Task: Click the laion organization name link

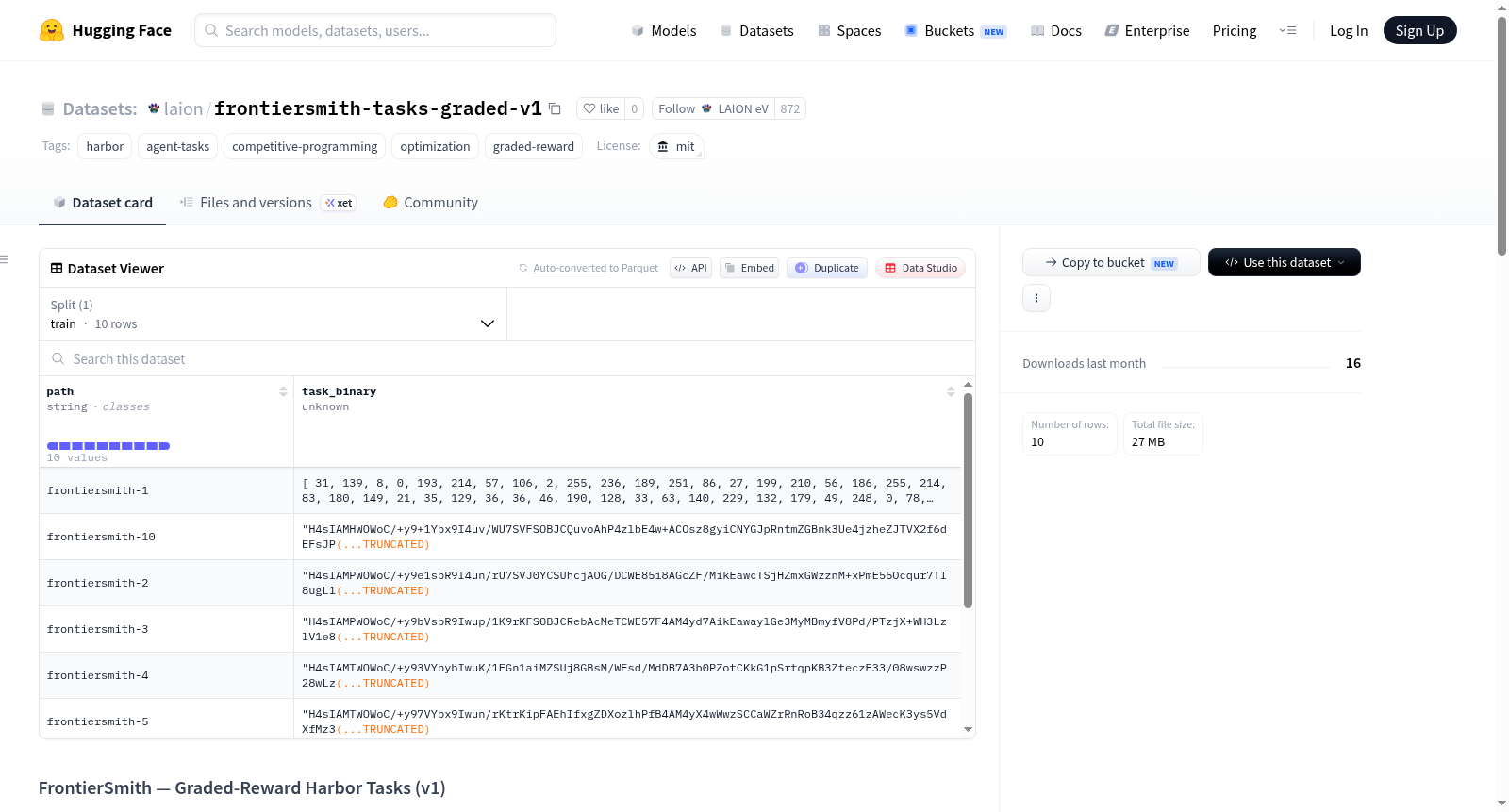Action: 183,108
